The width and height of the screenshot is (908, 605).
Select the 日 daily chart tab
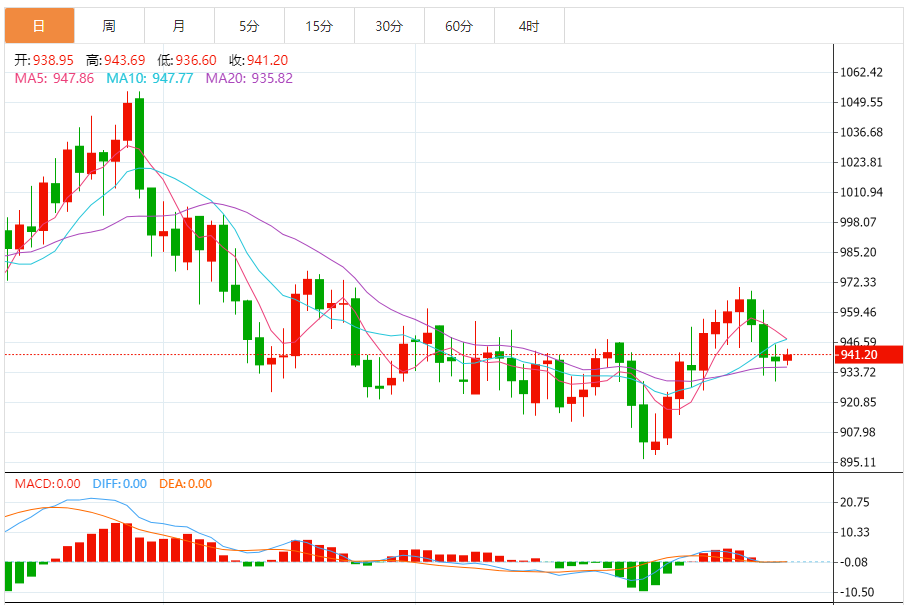coord(39,26)
